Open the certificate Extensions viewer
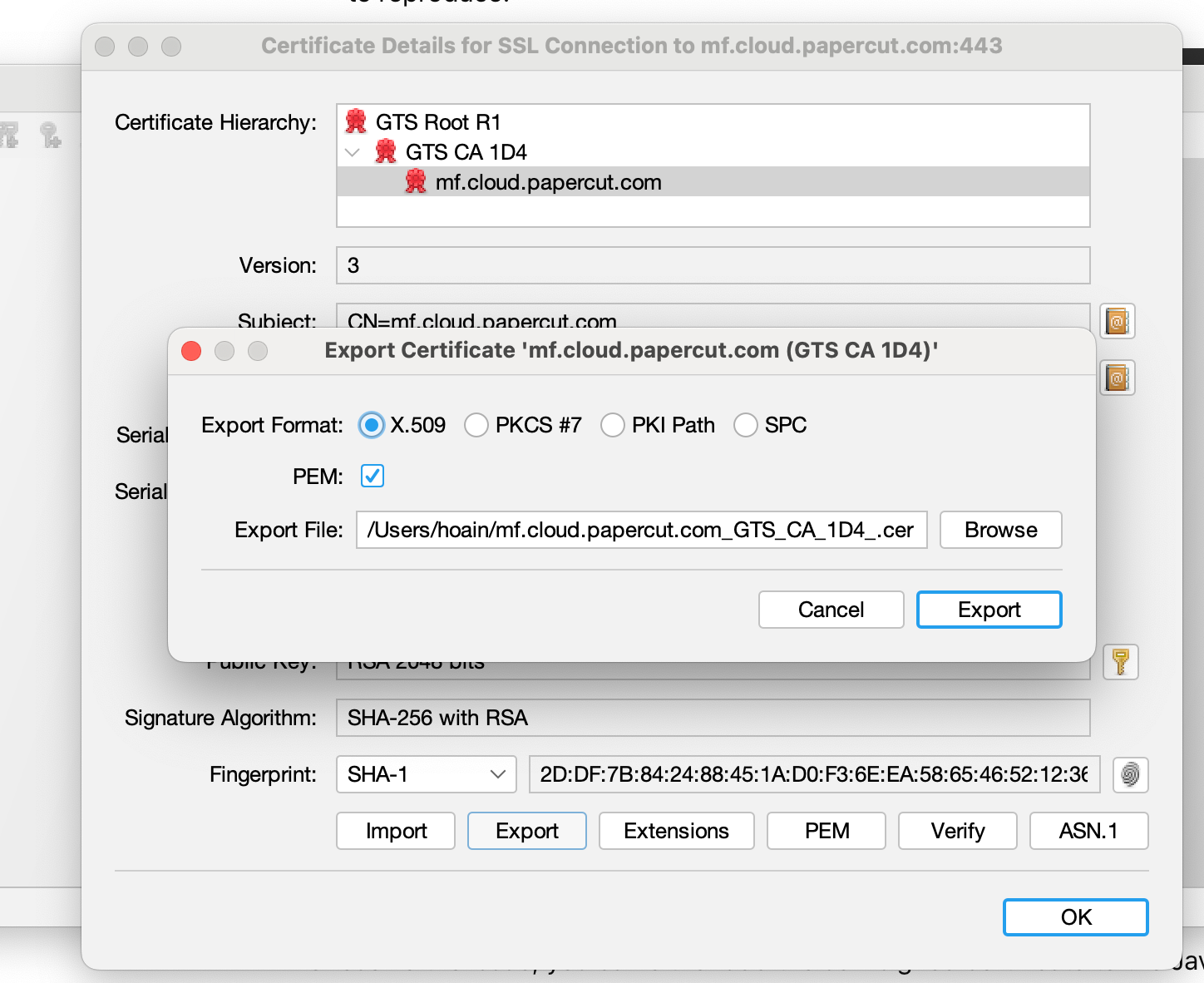The image size is (1204, 983). (x=675, y=831)
